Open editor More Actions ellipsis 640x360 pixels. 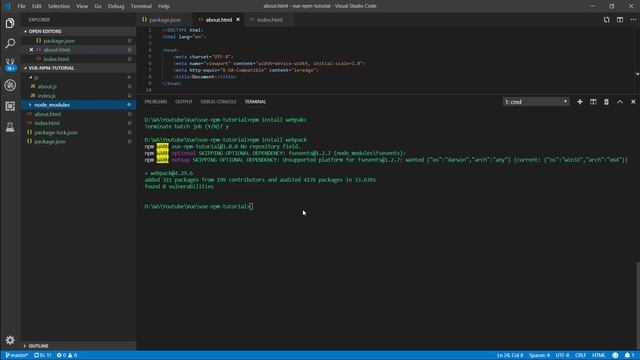coord(633,20)
